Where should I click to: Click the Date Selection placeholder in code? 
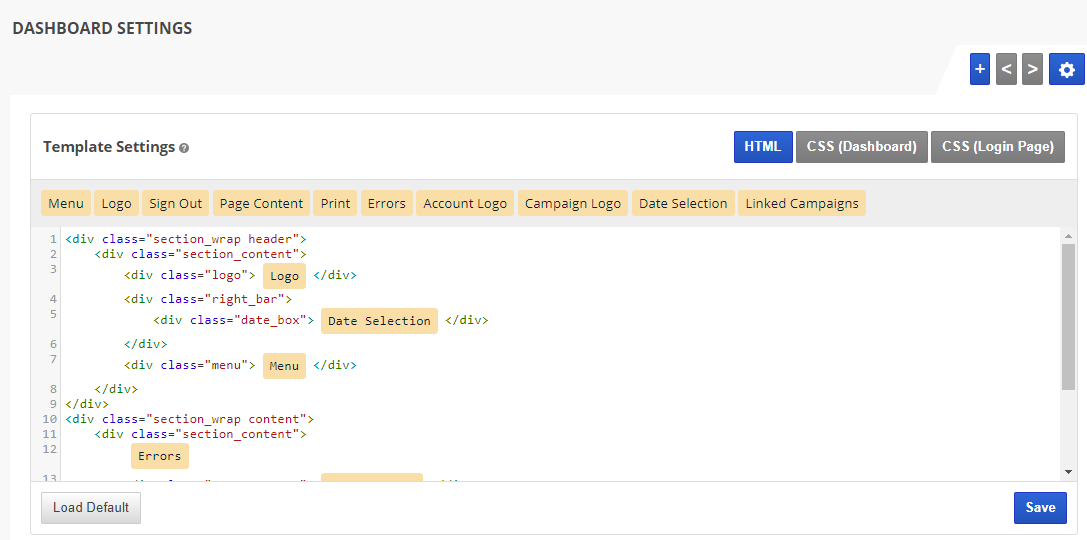coord(379,321)
